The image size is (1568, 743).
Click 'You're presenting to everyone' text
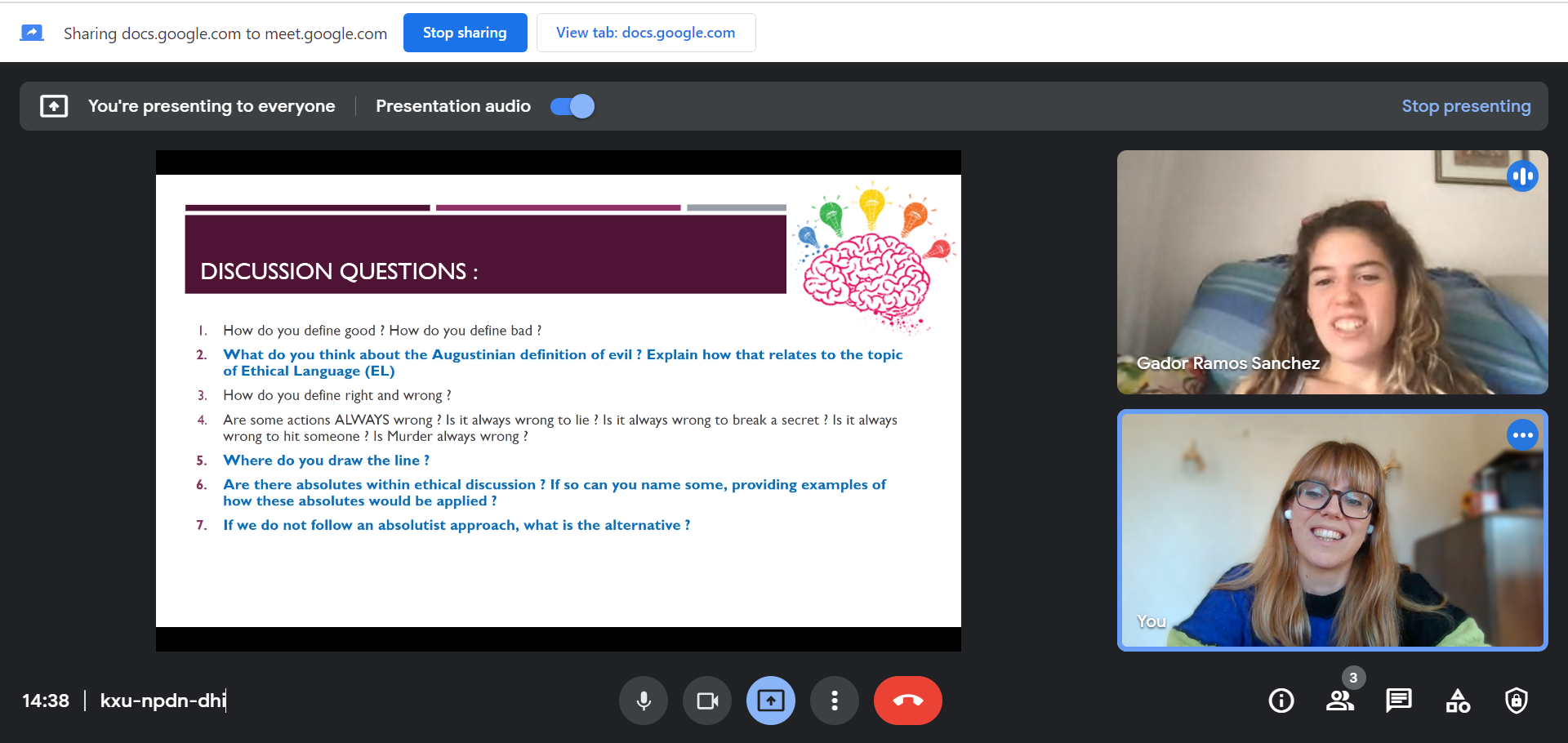[x=212, y=106]
